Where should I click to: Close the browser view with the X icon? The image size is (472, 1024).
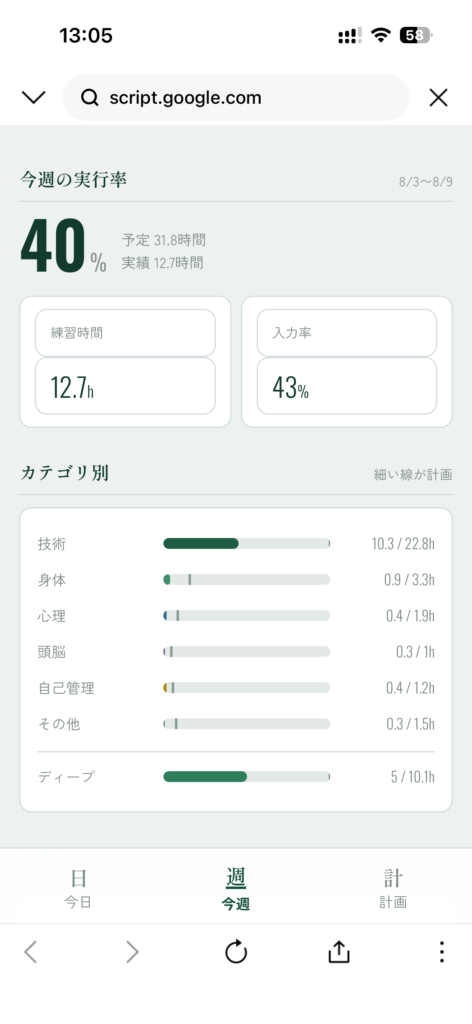pyautogui.click(x=438, y=97)
